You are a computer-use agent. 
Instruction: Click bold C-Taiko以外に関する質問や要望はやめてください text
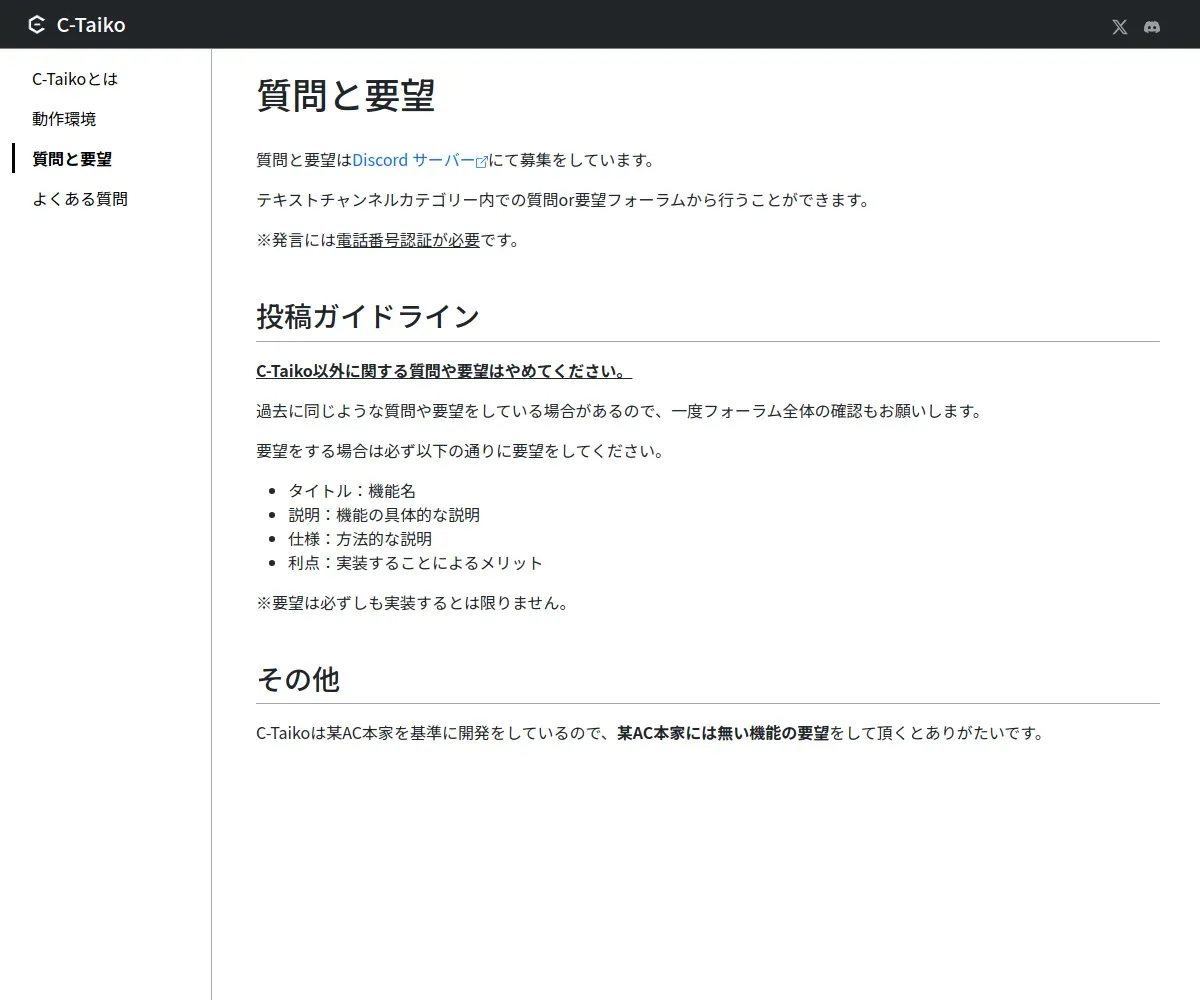[x=444, y=371]
